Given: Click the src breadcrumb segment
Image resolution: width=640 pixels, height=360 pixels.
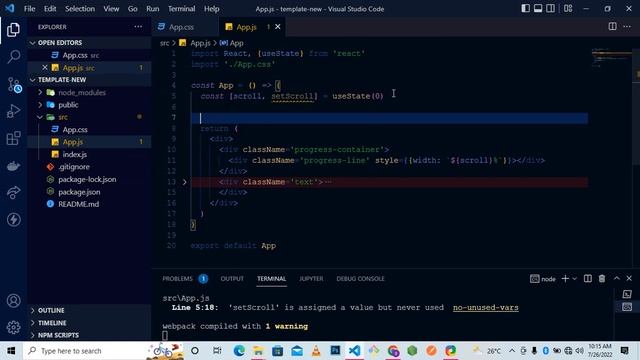Looking at the screenshot, I should (x=164, y=43).
